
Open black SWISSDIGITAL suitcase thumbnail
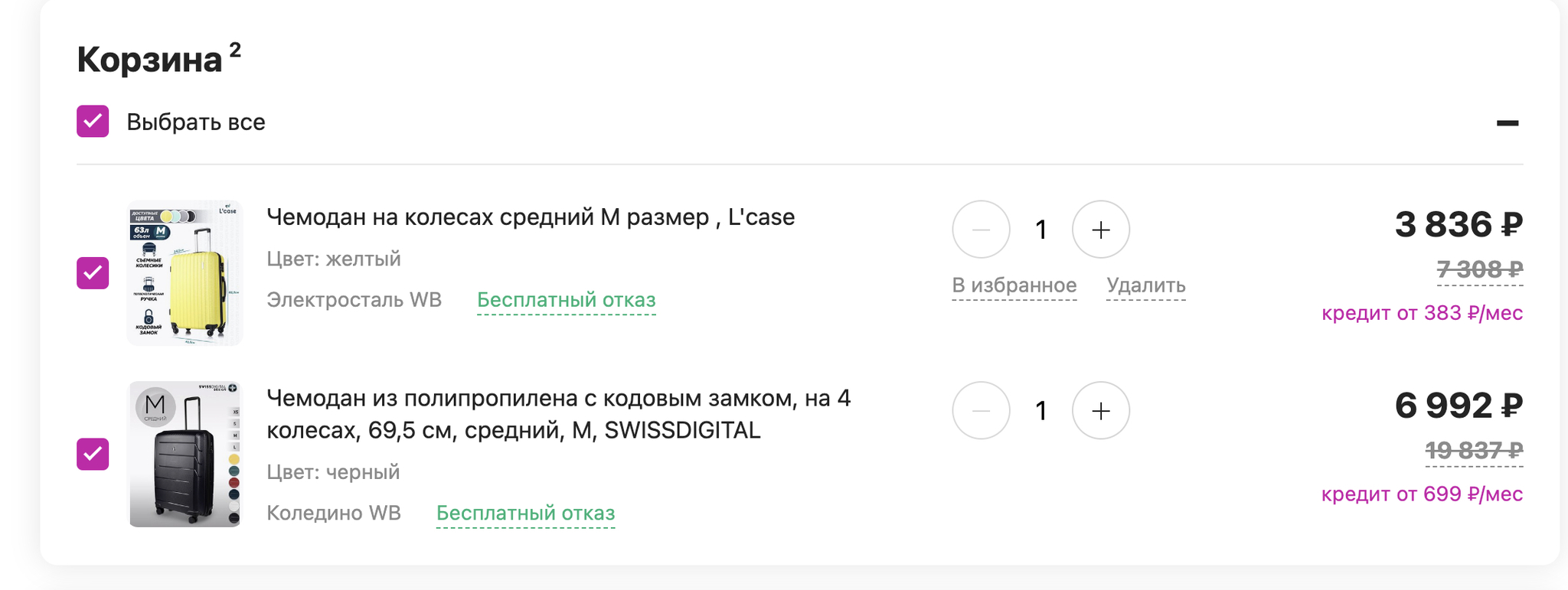[x=185, y=454]
